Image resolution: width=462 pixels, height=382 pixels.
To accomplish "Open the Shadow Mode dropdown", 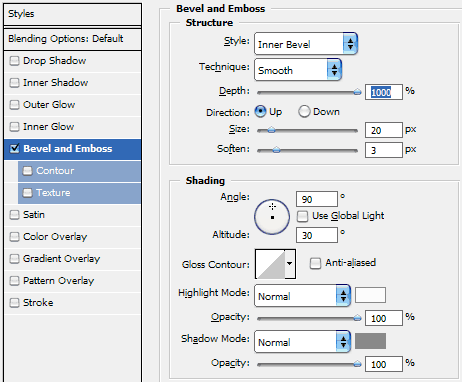I will 302,342.
